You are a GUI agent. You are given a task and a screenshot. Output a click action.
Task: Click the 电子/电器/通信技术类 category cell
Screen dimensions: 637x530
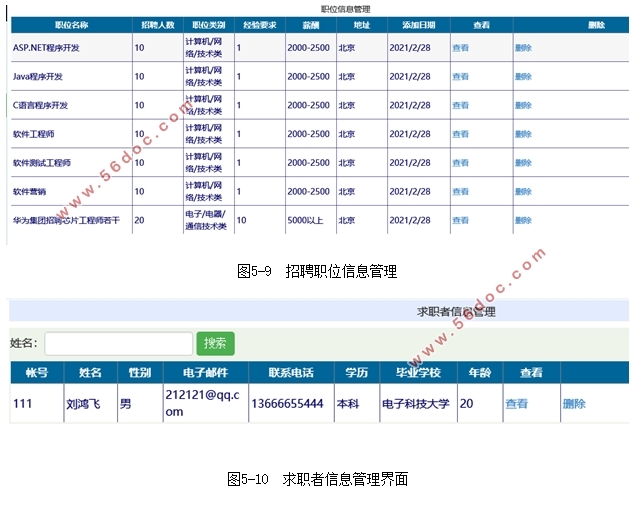[x=209, y=221]
